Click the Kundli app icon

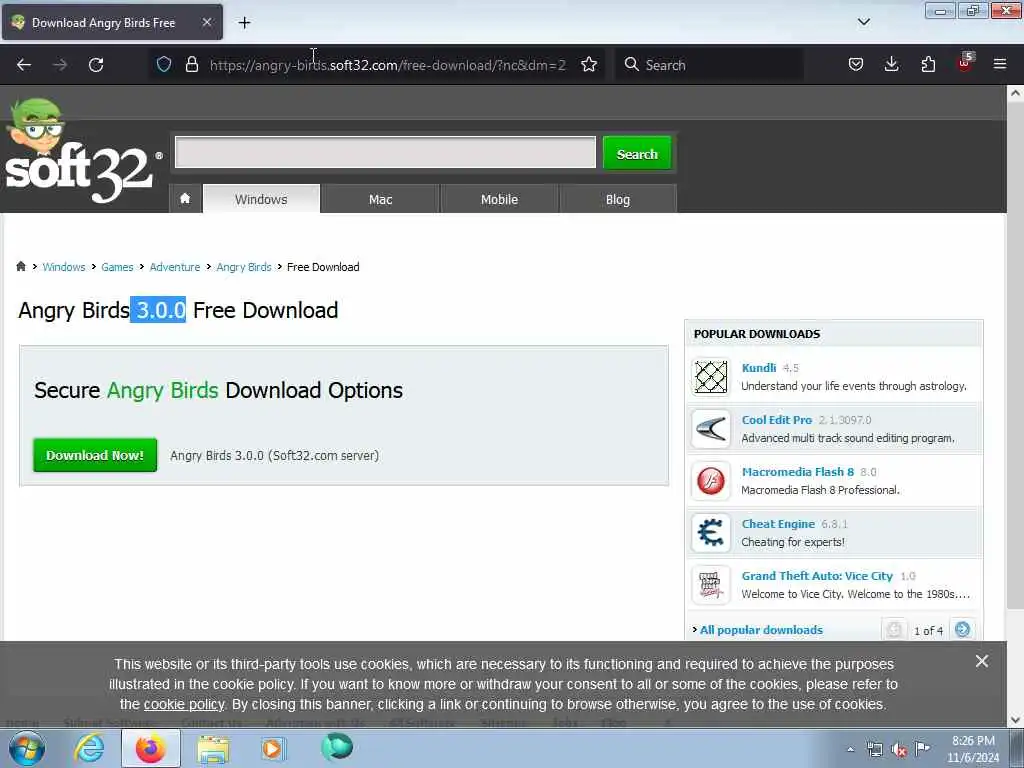(711, 377)
